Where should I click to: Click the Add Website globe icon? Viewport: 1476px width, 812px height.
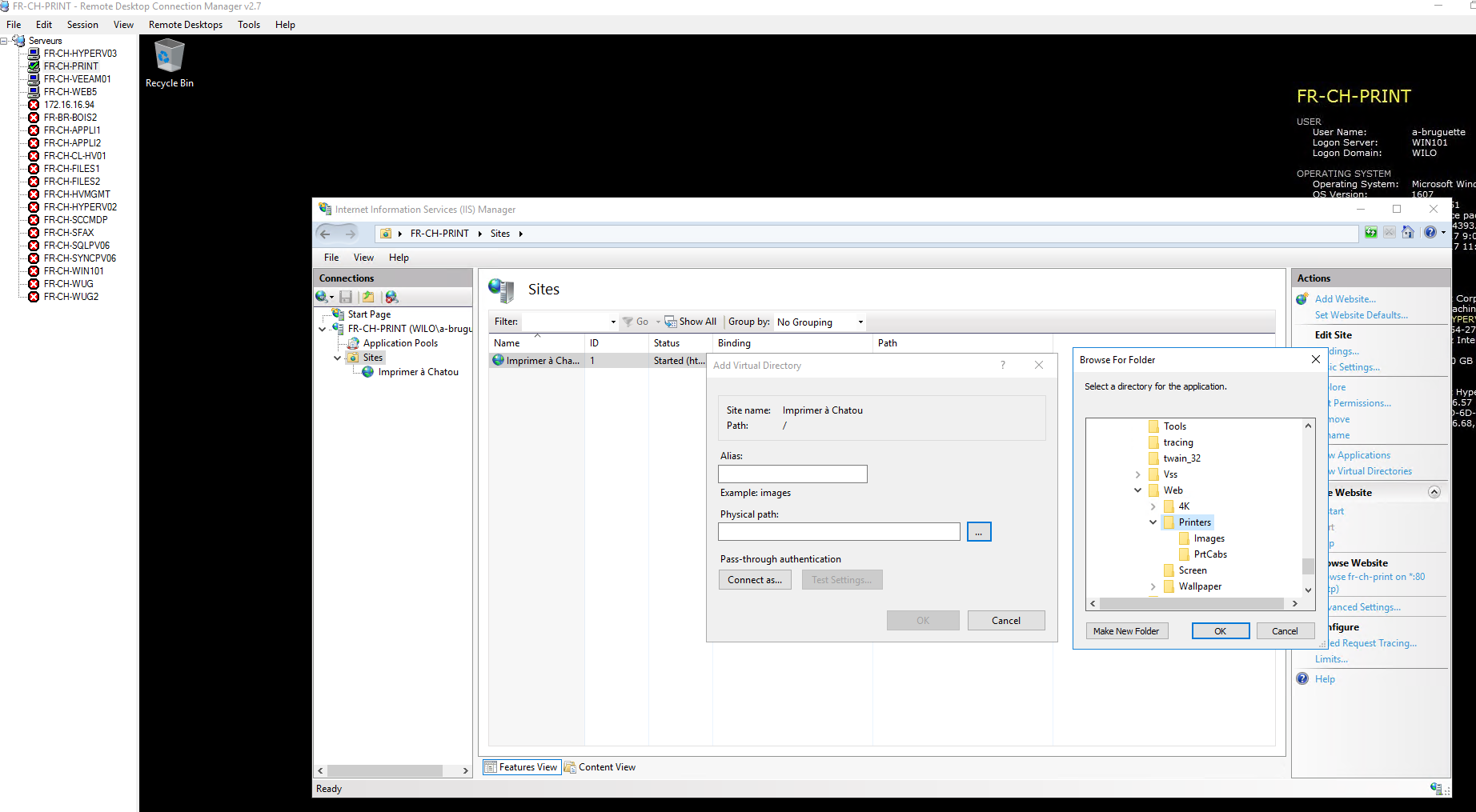tap(1302, 299)
